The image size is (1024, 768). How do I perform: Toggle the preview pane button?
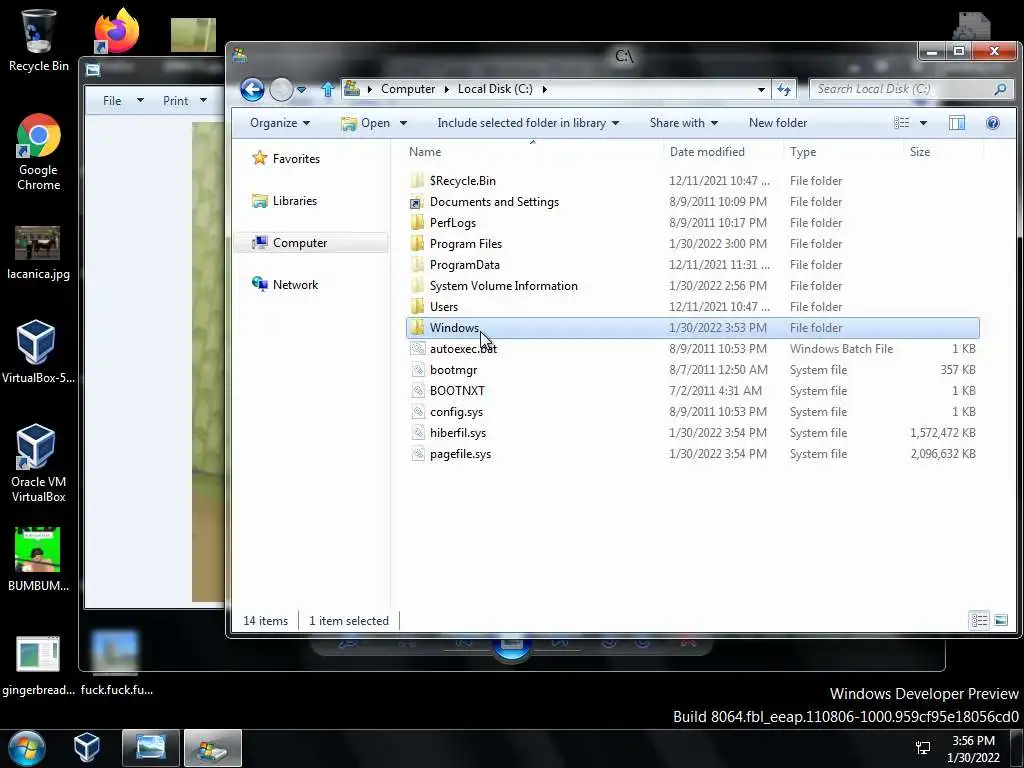tap(957, 123)
